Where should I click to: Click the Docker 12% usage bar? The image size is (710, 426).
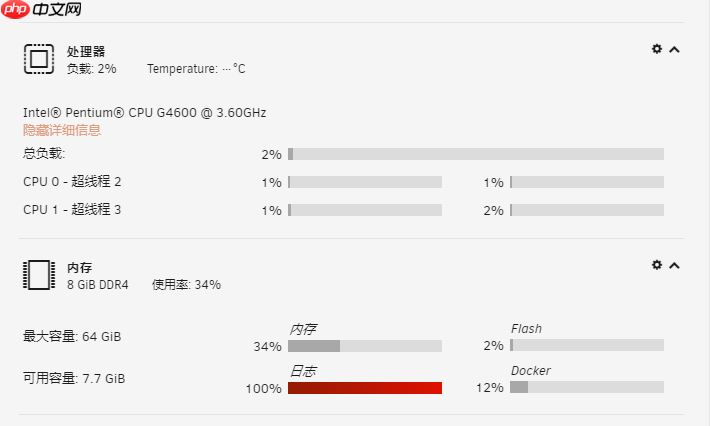[x=587, y=387]
